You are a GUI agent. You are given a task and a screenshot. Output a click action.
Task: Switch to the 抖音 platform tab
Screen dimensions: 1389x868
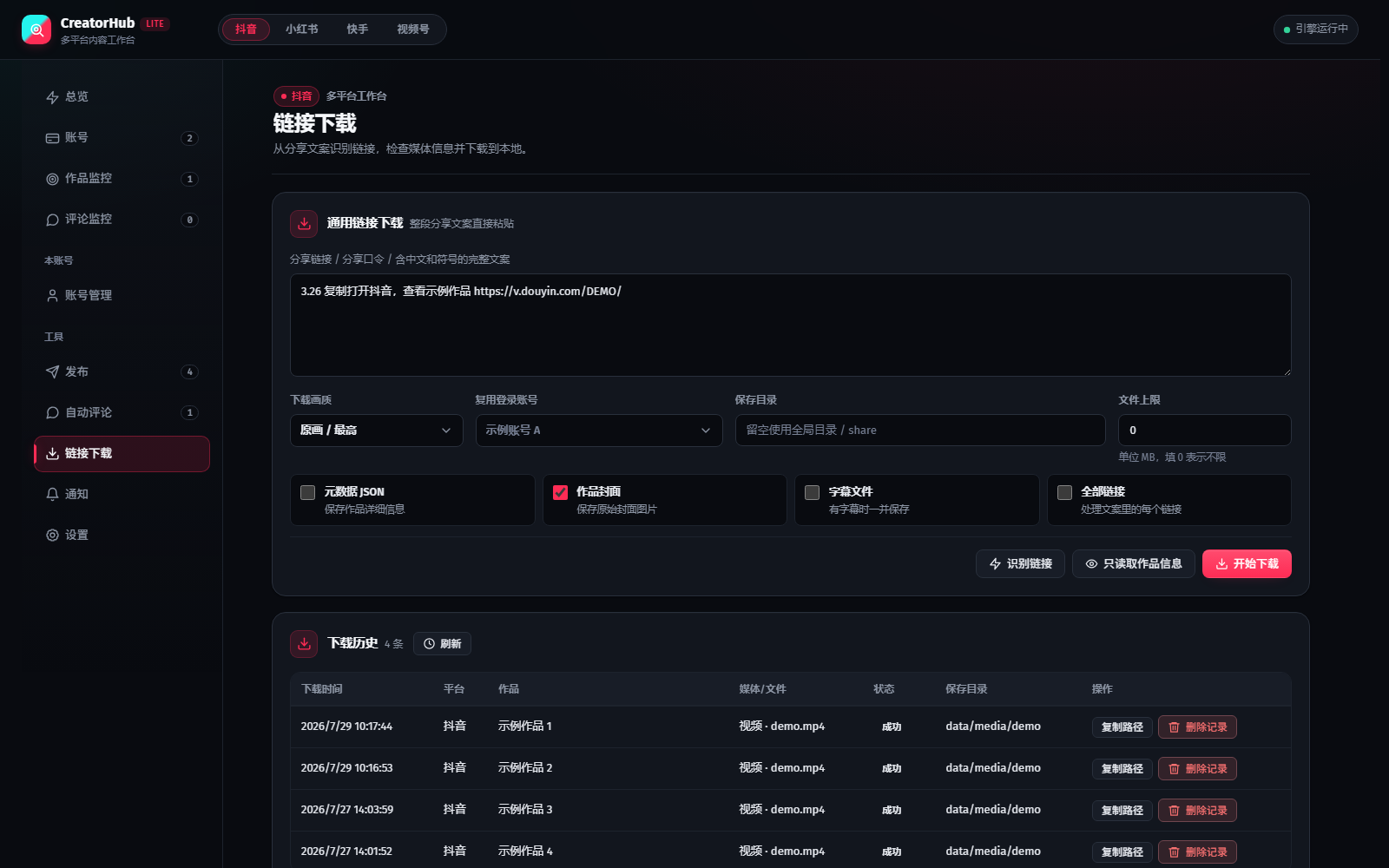pyautogui.click(x=246, y=30)
